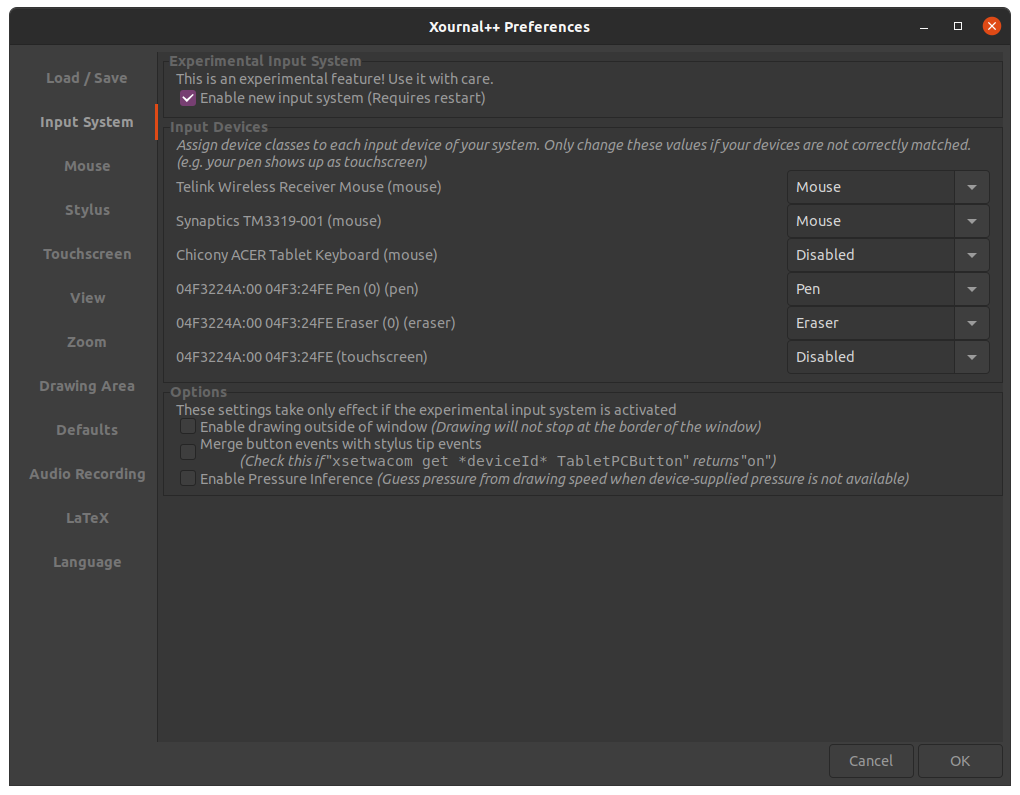Open the 04F3:24FE touchscreen class dropdown

[x=888, y=357]
